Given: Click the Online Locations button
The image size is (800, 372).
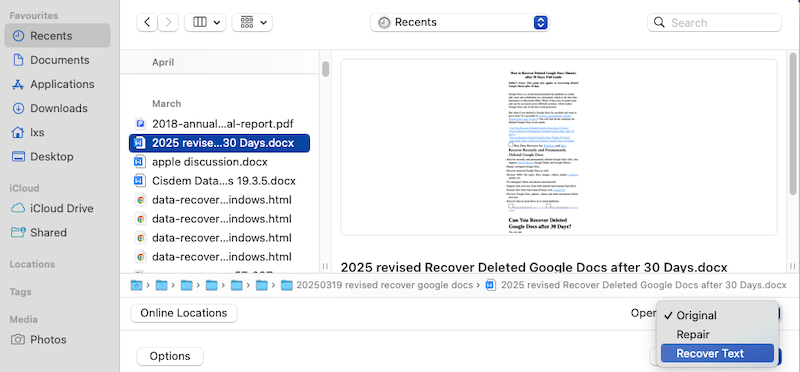Looking at the screenshot, I should coord(184,313).
